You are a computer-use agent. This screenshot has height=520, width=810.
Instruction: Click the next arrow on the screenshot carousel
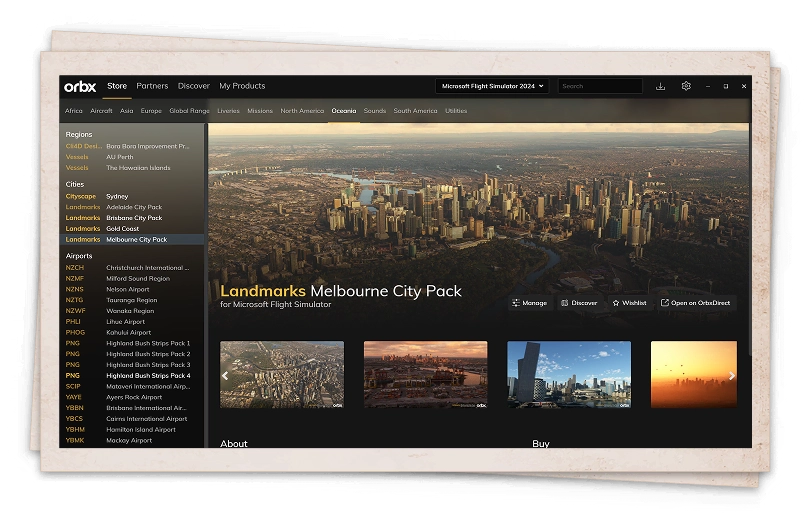pos(732,376)
